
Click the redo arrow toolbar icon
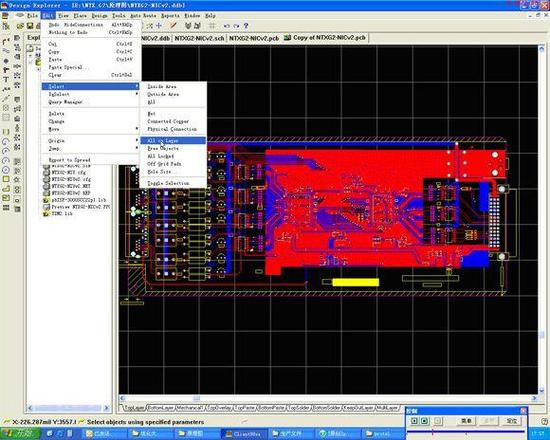click(x=236, y=26)
